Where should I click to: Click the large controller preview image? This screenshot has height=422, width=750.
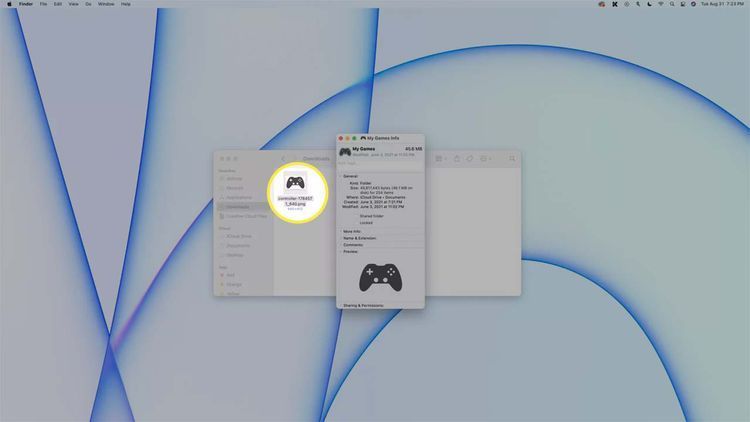[381, 277]
